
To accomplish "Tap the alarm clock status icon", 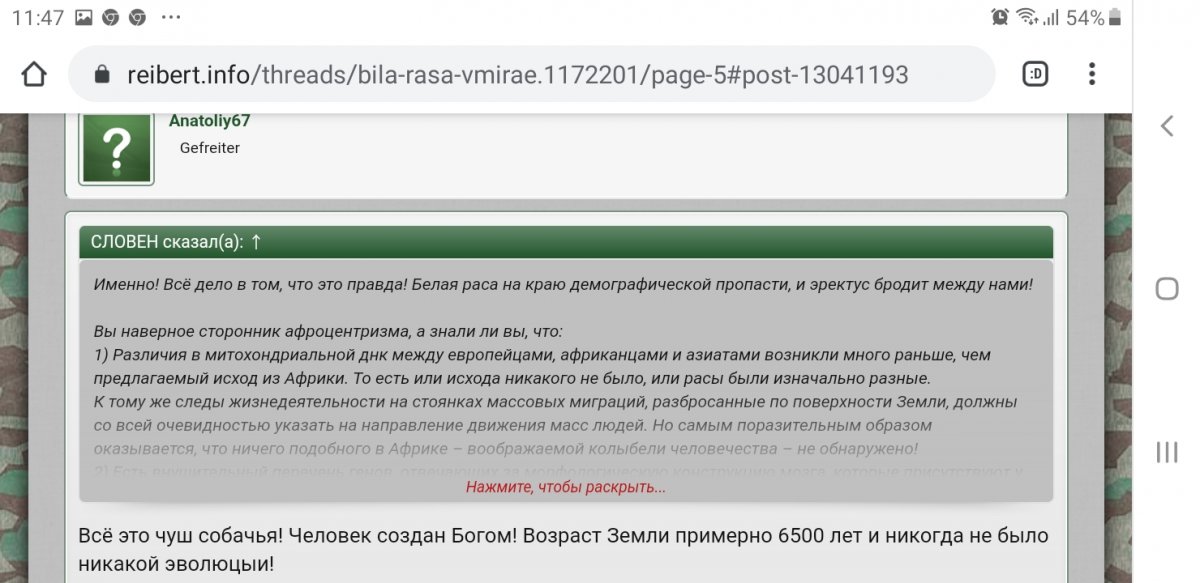I will 1000,17.
